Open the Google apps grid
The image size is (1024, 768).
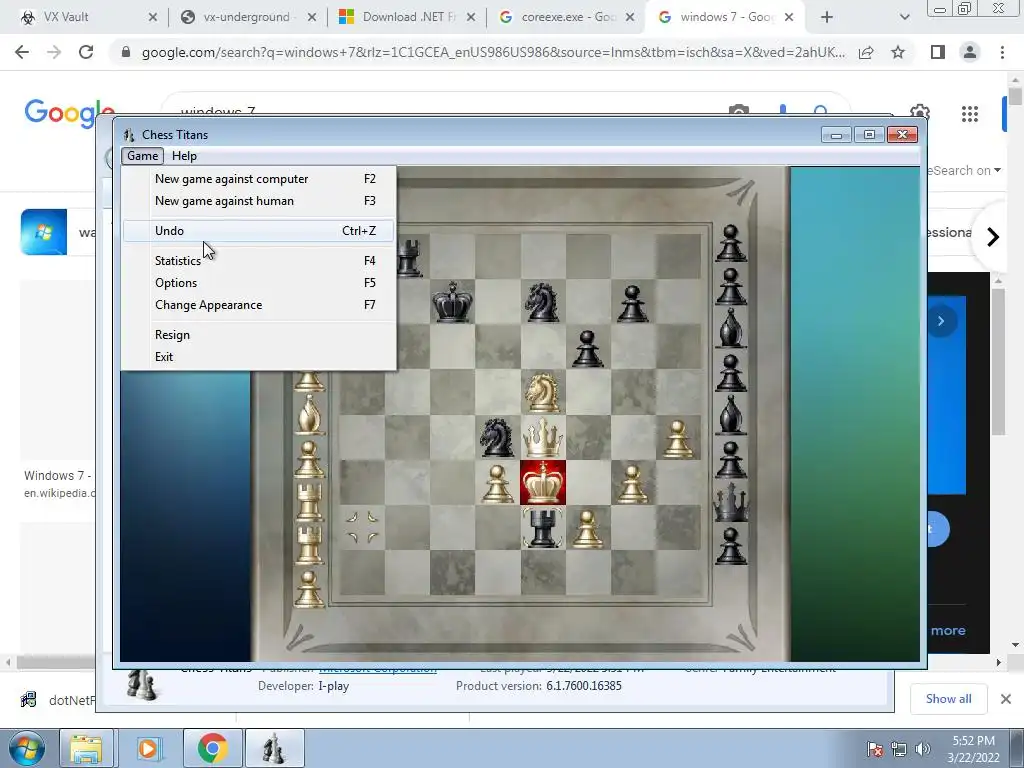(970, 114)
